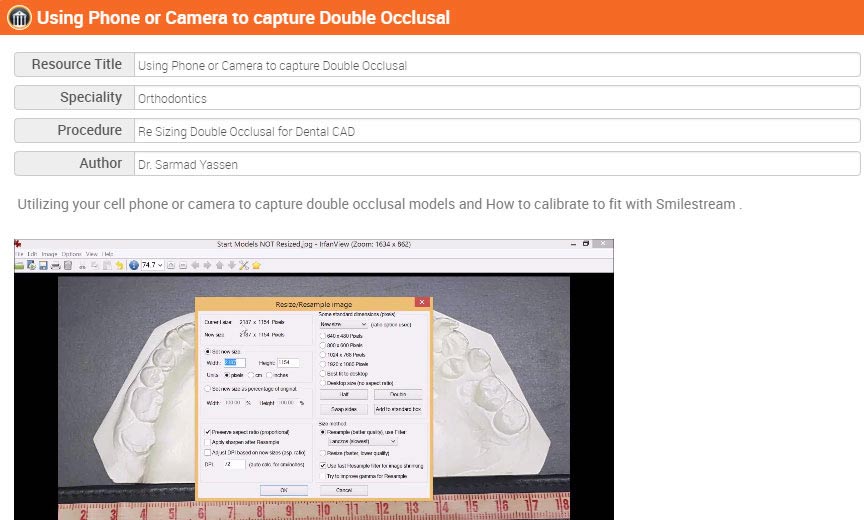Viewport: 864px width, 520px height.
Task: Click the Speciality field showing Orthodontics
Action: click(497, 98)
